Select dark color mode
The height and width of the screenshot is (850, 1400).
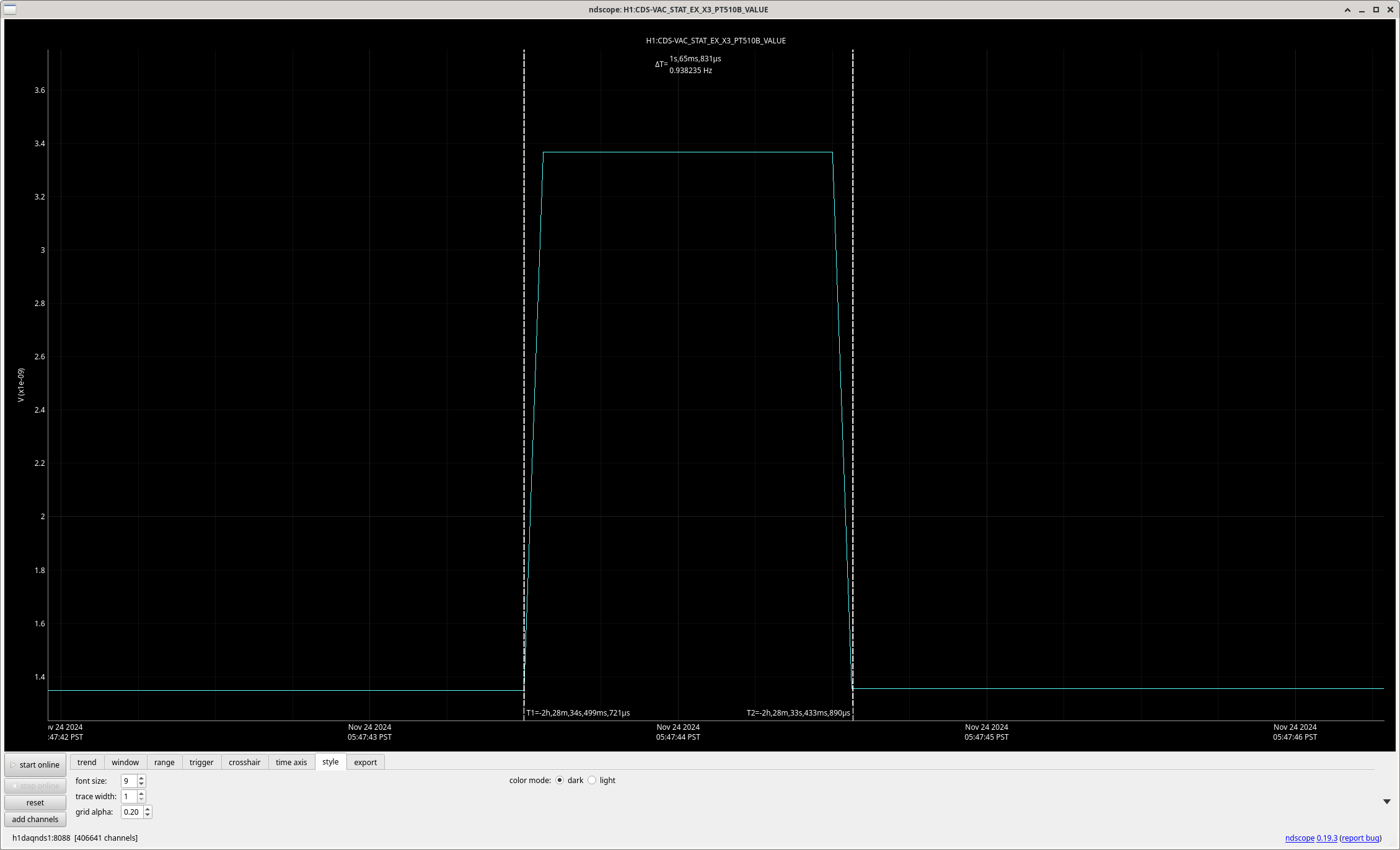point(560,780)
